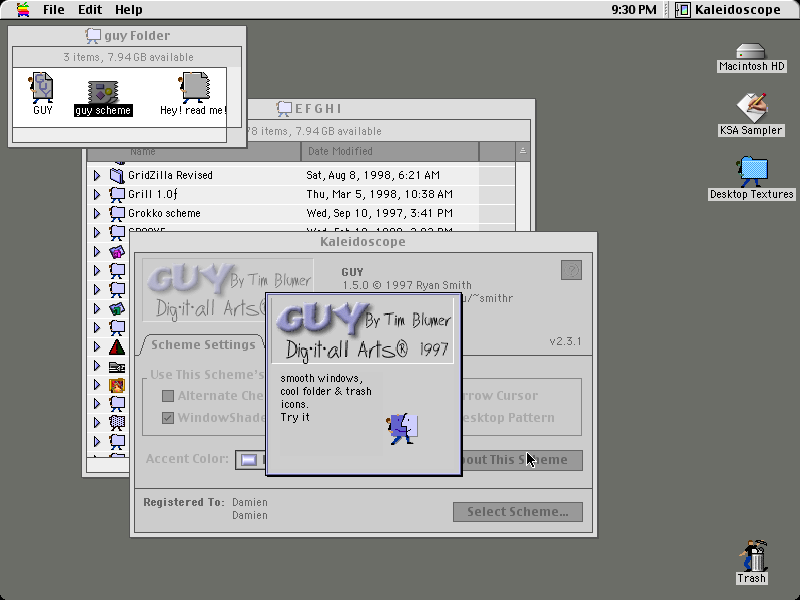This screenshot has width=800, height=600.
Task: Click the guy Folder window title bar
Action: coord(128,36)
